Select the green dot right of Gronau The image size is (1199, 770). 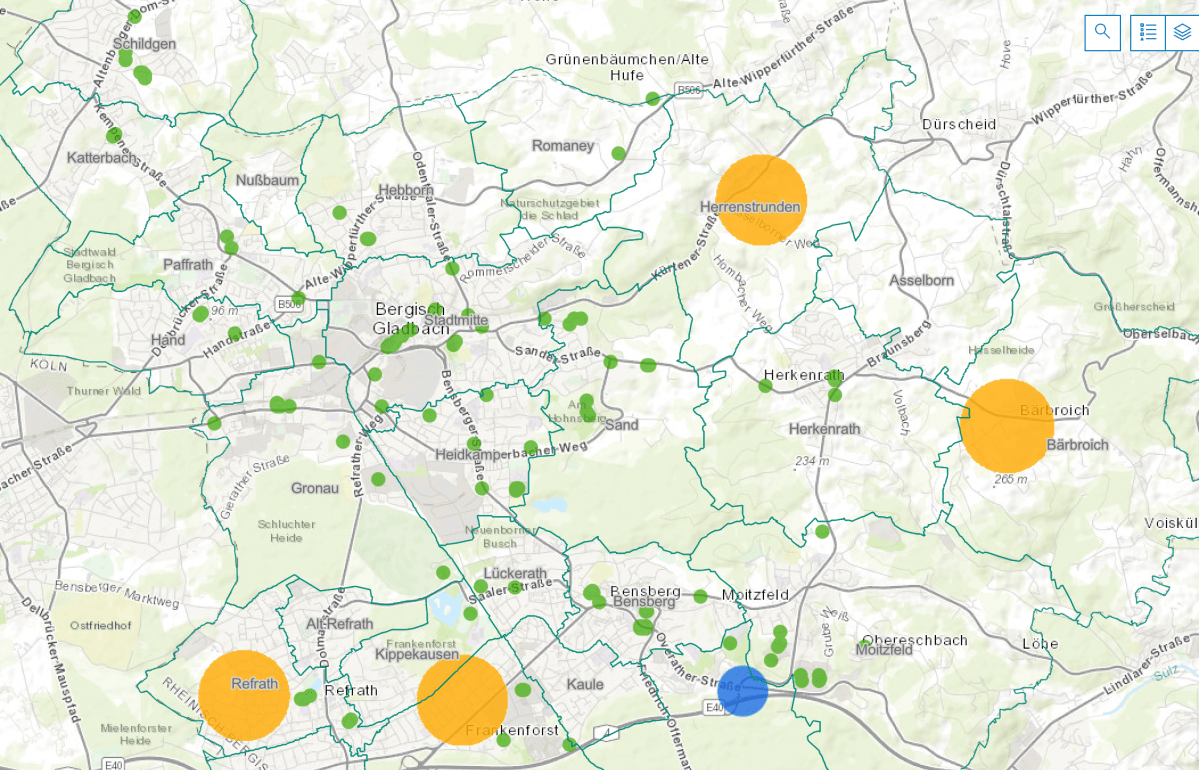(x=378, y=479)
